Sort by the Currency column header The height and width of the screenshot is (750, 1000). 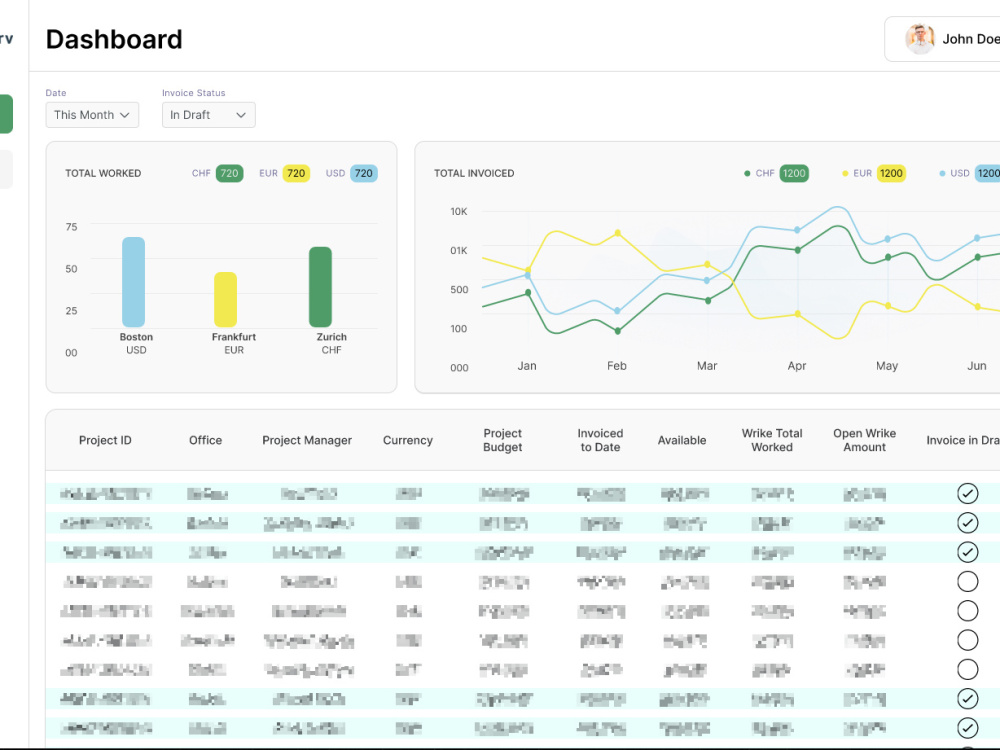(x=408, y=440)
